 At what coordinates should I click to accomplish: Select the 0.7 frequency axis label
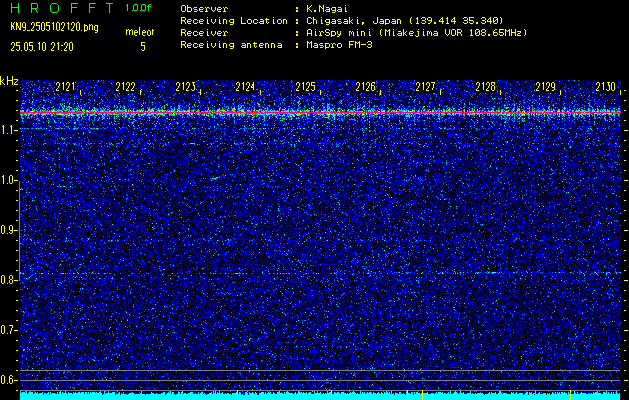pos(8,330)
